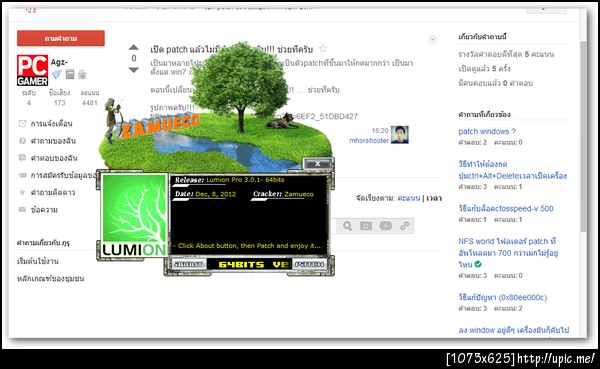
Task: Star the question beside its title
Action: pos(323,48)
